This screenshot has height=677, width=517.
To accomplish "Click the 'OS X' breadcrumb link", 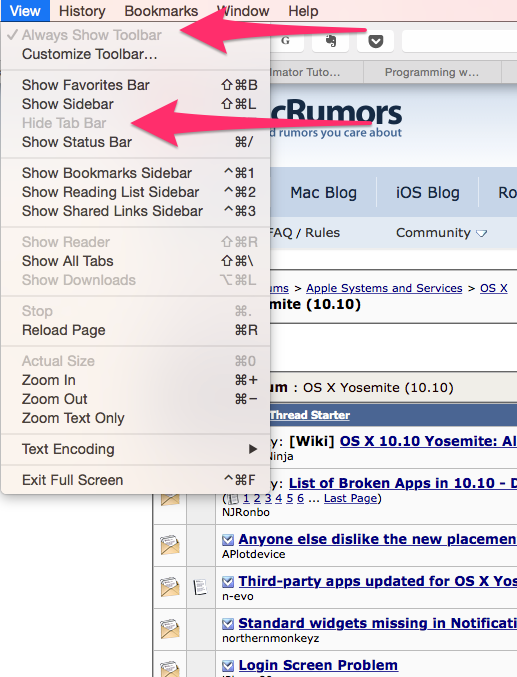I will [x=494, y=288].
